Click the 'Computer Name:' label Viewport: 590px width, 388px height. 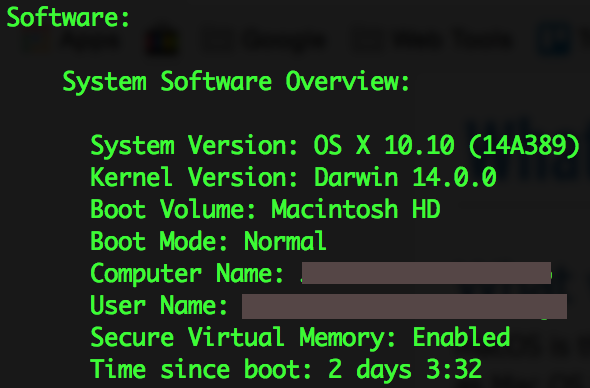tap(187, 274)
